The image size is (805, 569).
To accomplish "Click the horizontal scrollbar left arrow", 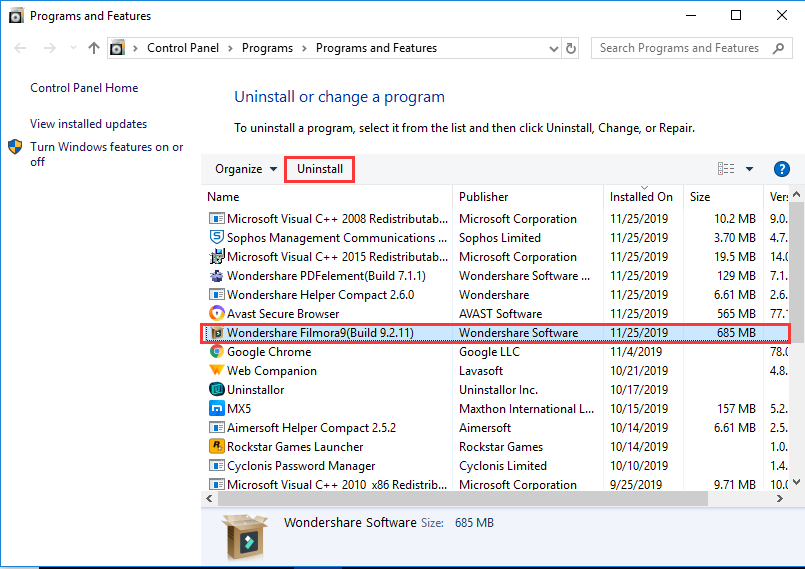I will pyautogui.click(x=209, y=498).
